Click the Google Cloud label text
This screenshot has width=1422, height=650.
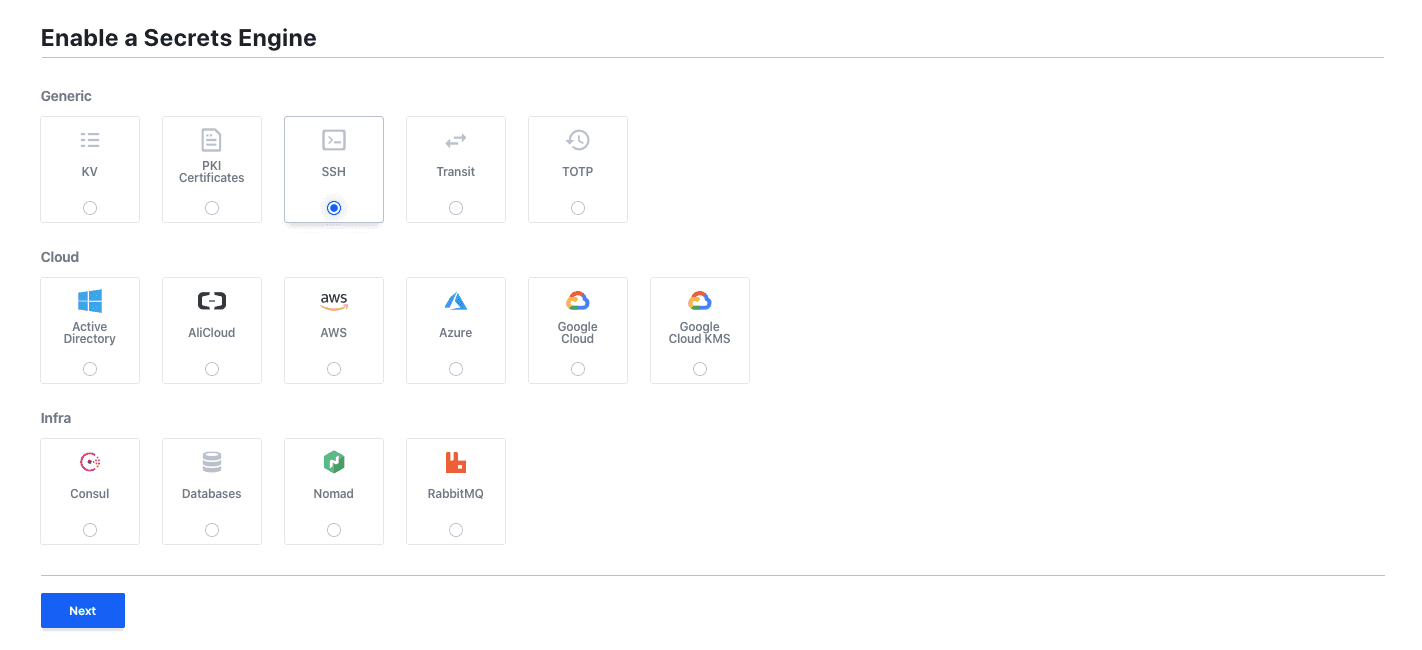coord(578,333)
